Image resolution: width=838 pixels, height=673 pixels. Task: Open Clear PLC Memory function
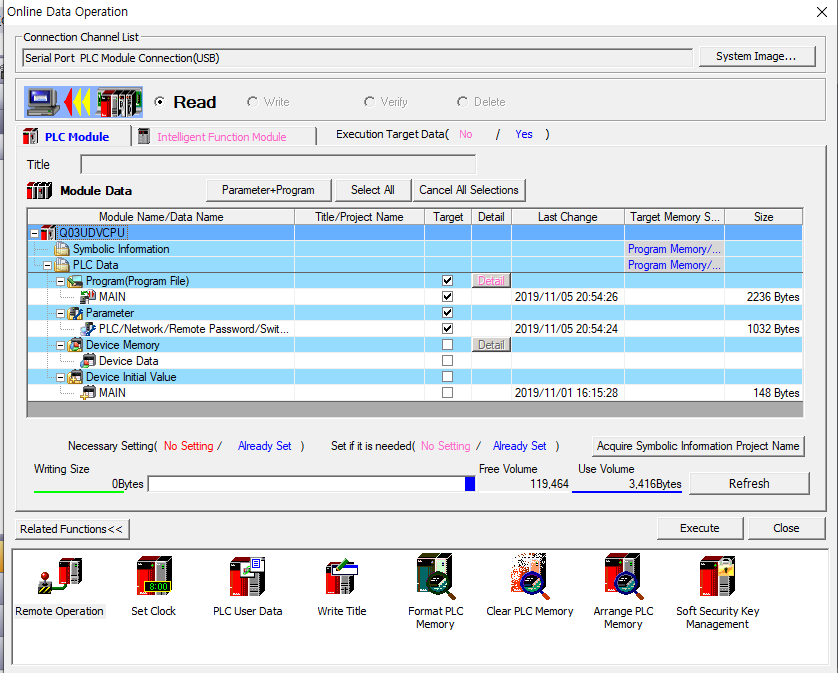[x=530, y=587]
